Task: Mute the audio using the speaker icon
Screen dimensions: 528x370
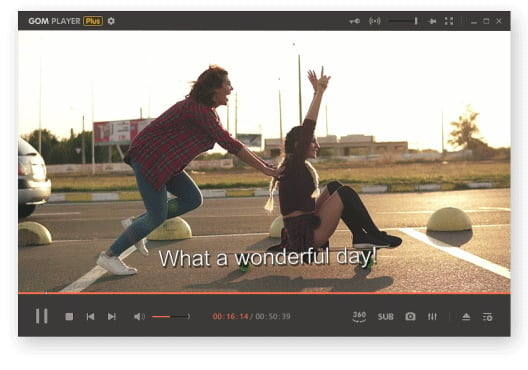Action: coord(139,316)
